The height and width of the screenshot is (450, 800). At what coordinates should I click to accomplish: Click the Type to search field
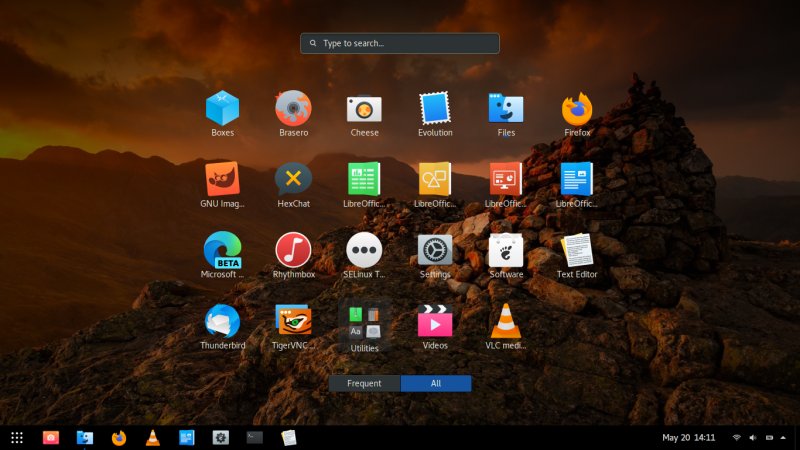point(399,43)
